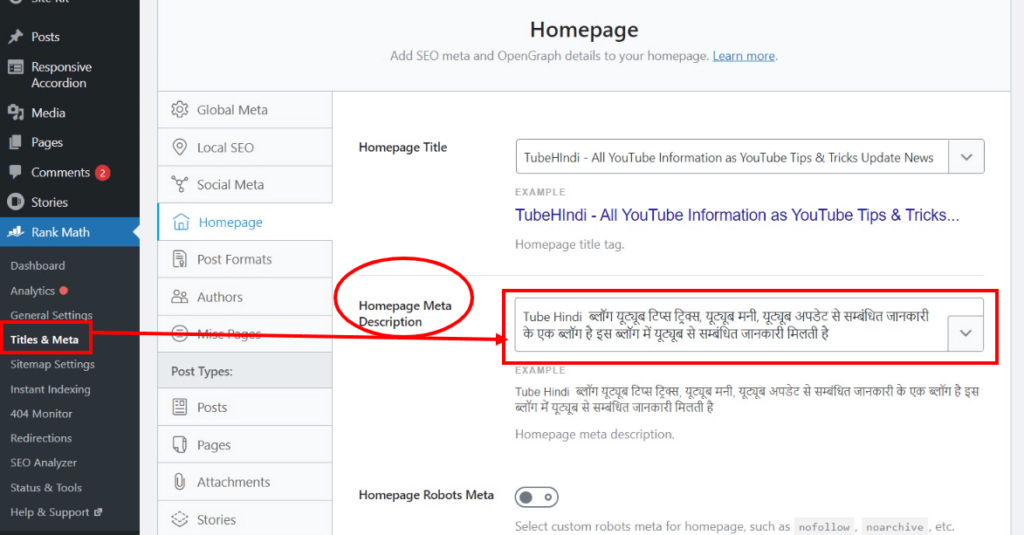Click the Attachments paperclip icon
This screenshot has height=535, width=1024.
point(180,482)
